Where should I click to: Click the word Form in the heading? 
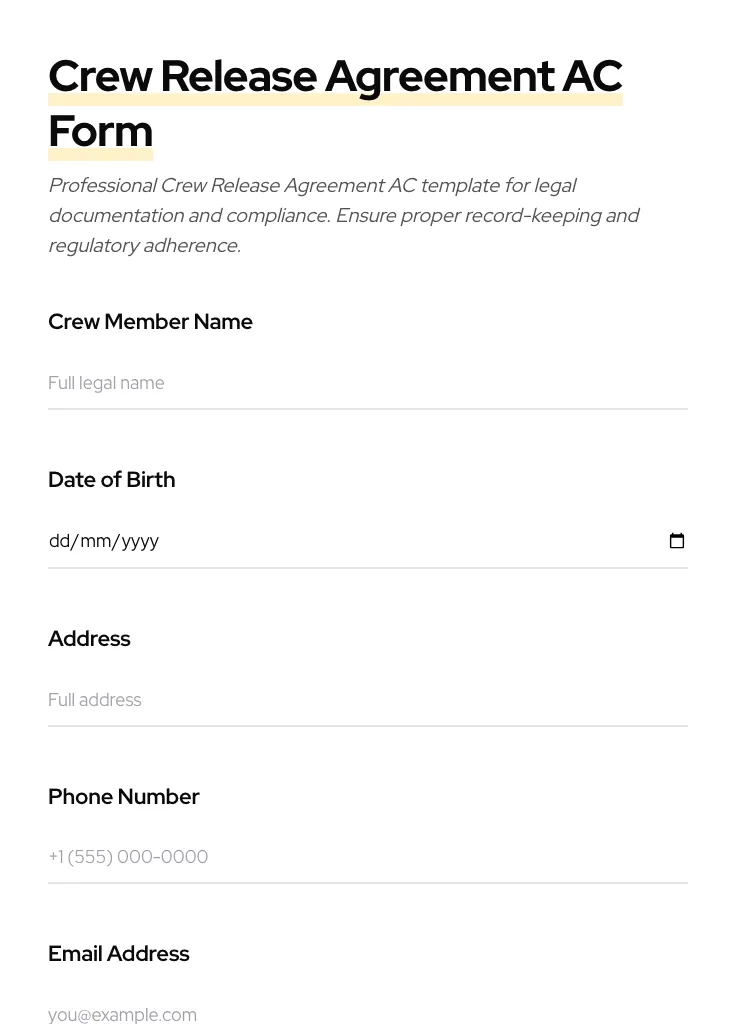click(100, 131)
